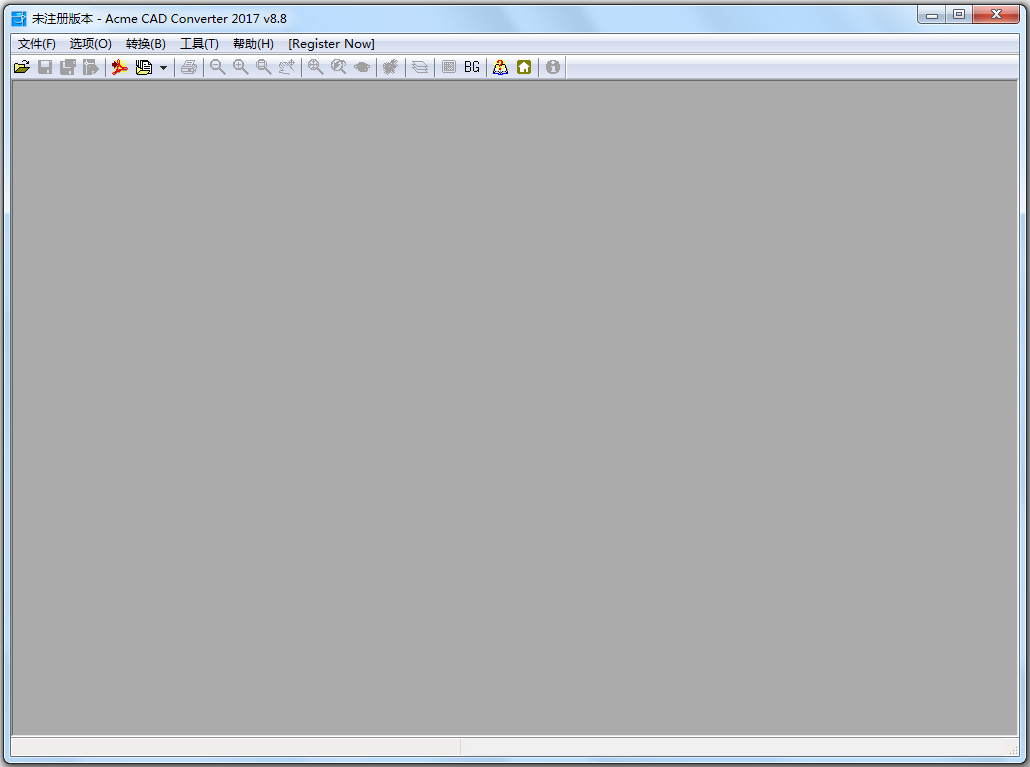
Task: Open the Layers toolbar icon
Action: (420, 67)
